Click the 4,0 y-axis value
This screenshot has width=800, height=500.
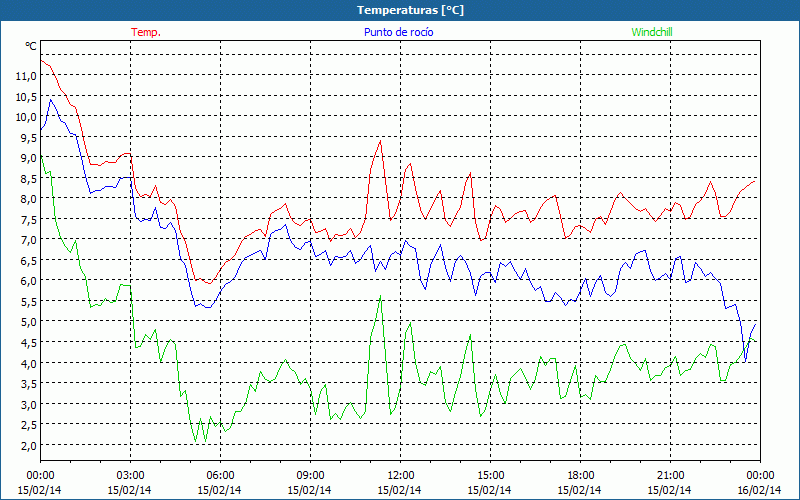tap(28, 363)
